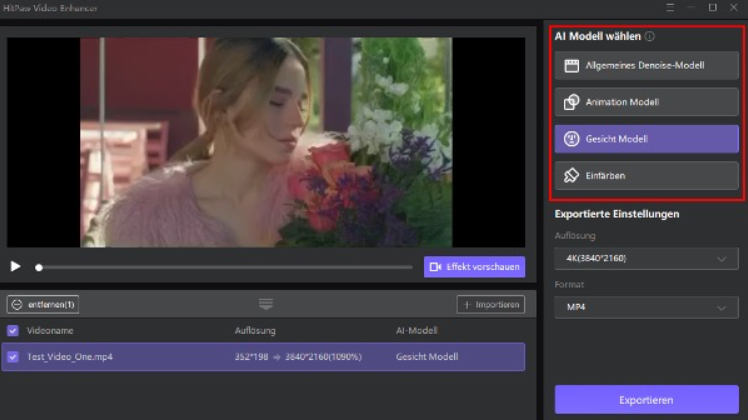Uncheck the Test_Video_One.mp4 checkbox

[13, 356]
